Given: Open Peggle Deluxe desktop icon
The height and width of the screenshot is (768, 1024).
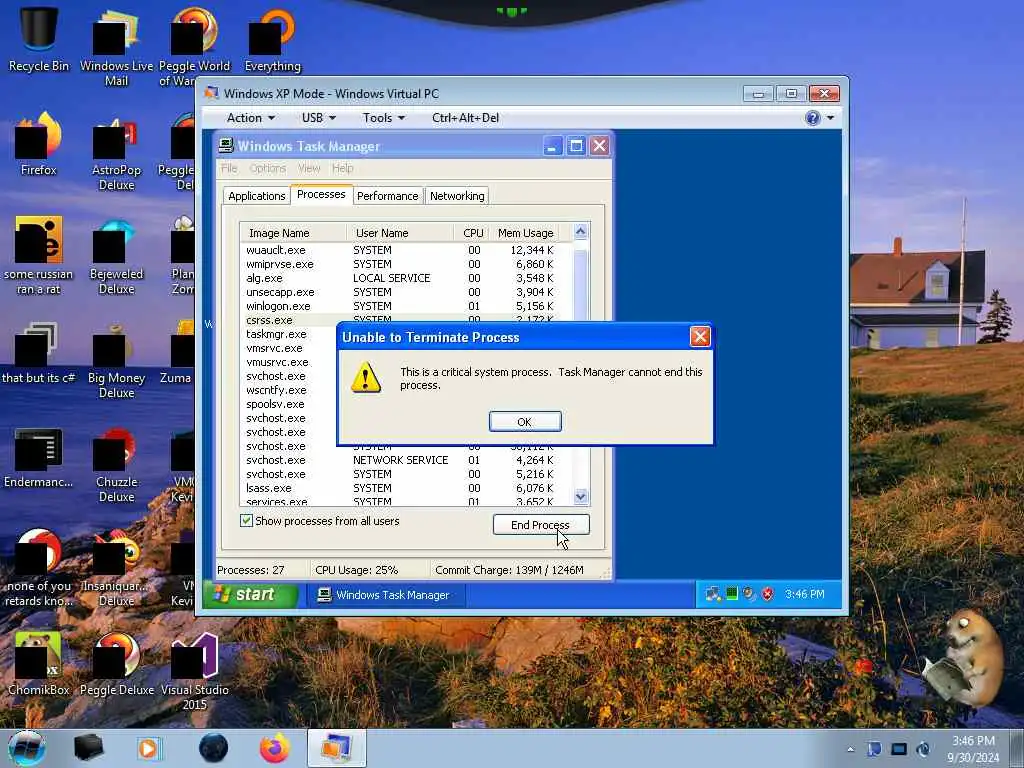Looking at the screenshot, I should pos(116,664).
